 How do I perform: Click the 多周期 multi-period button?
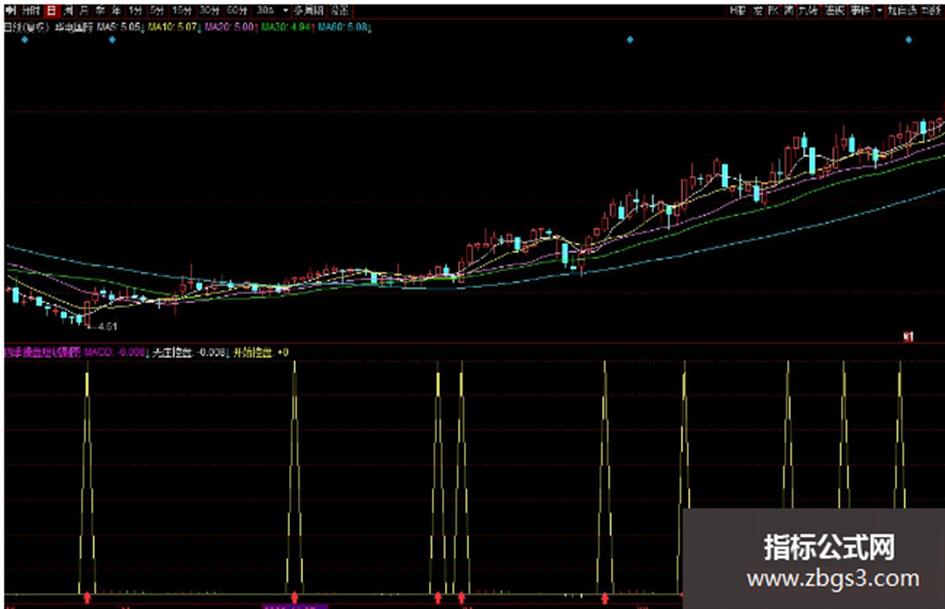[308, 10]
